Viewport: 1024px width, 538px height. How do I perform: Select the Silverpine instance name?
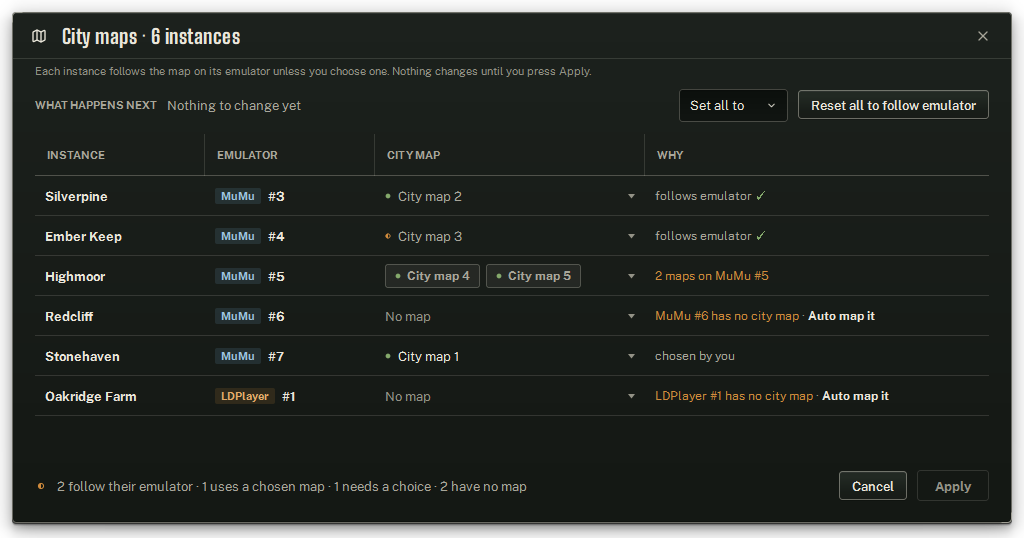tap(76, 197)
